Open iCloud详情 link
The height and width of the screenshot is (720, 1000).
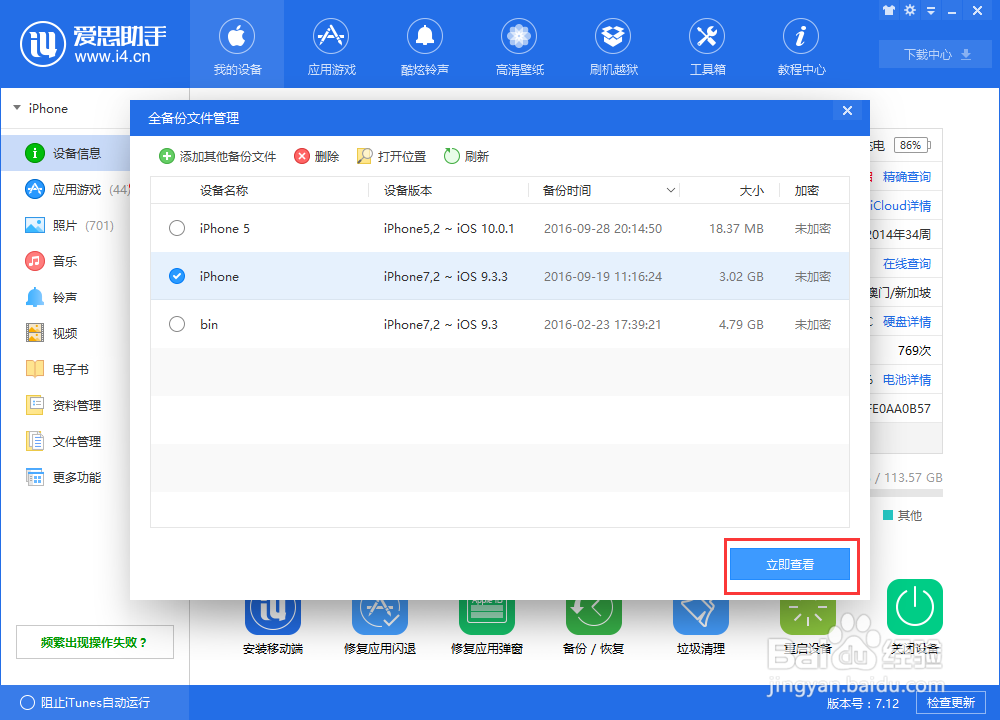(901, 205)
